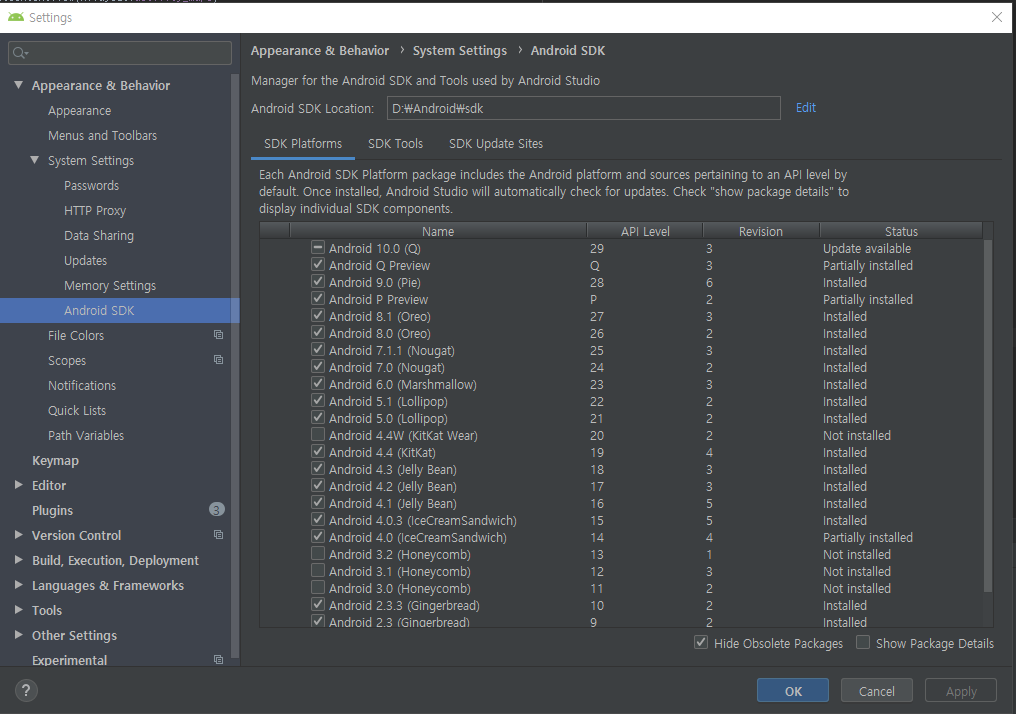The width and height of the screenshot is (1016, 714).
Task: Select the SDK Platforms tab
Action: tap(303, 144)
